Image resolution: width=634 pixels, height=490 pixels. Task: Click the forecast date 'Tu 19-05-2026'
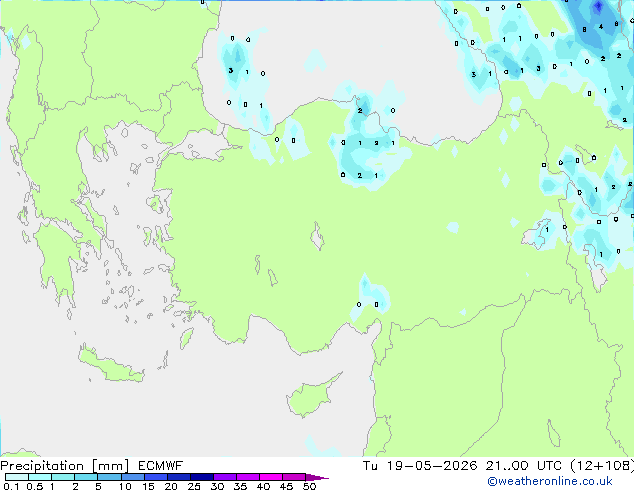420,466
